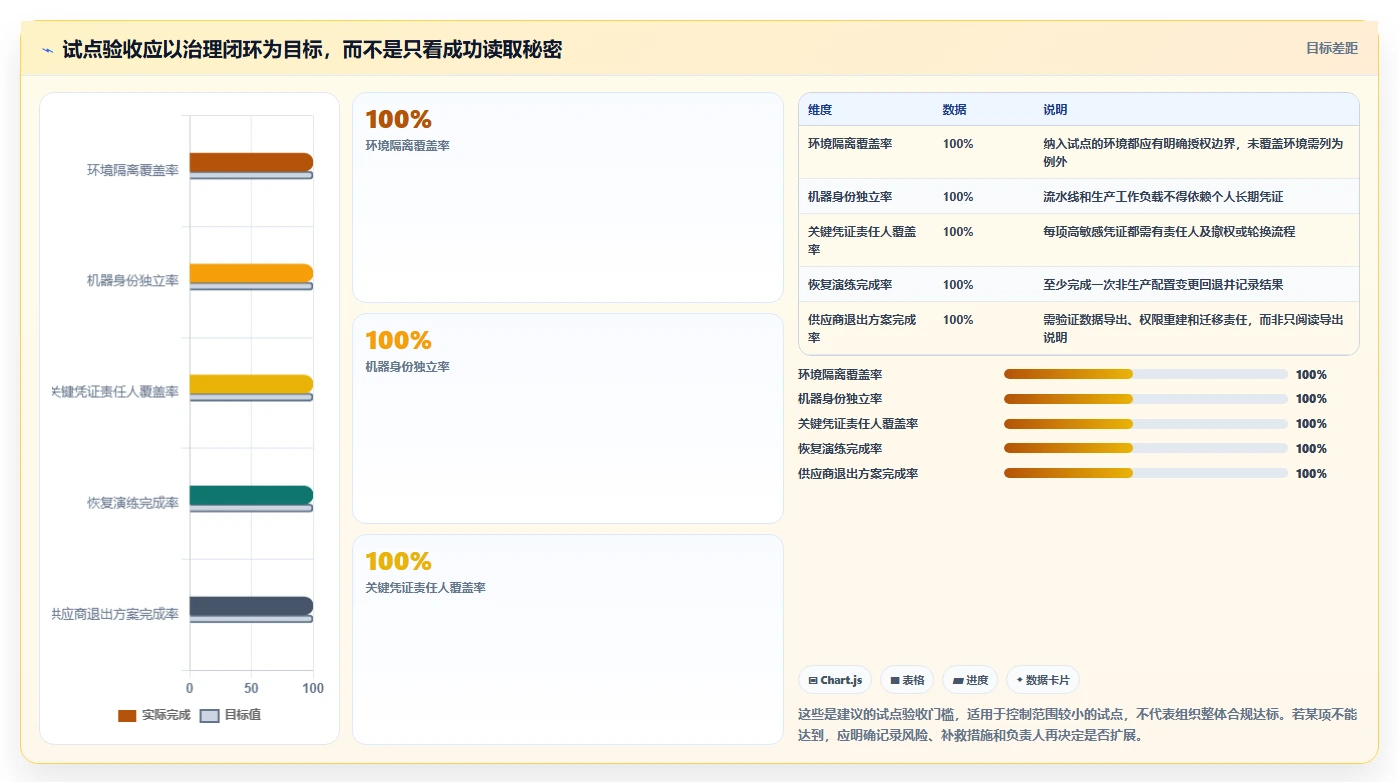Select the 关键凭证责任人覆盖率 100% data card
This screenshot has height=782, width=1399.
click(568, 639)
